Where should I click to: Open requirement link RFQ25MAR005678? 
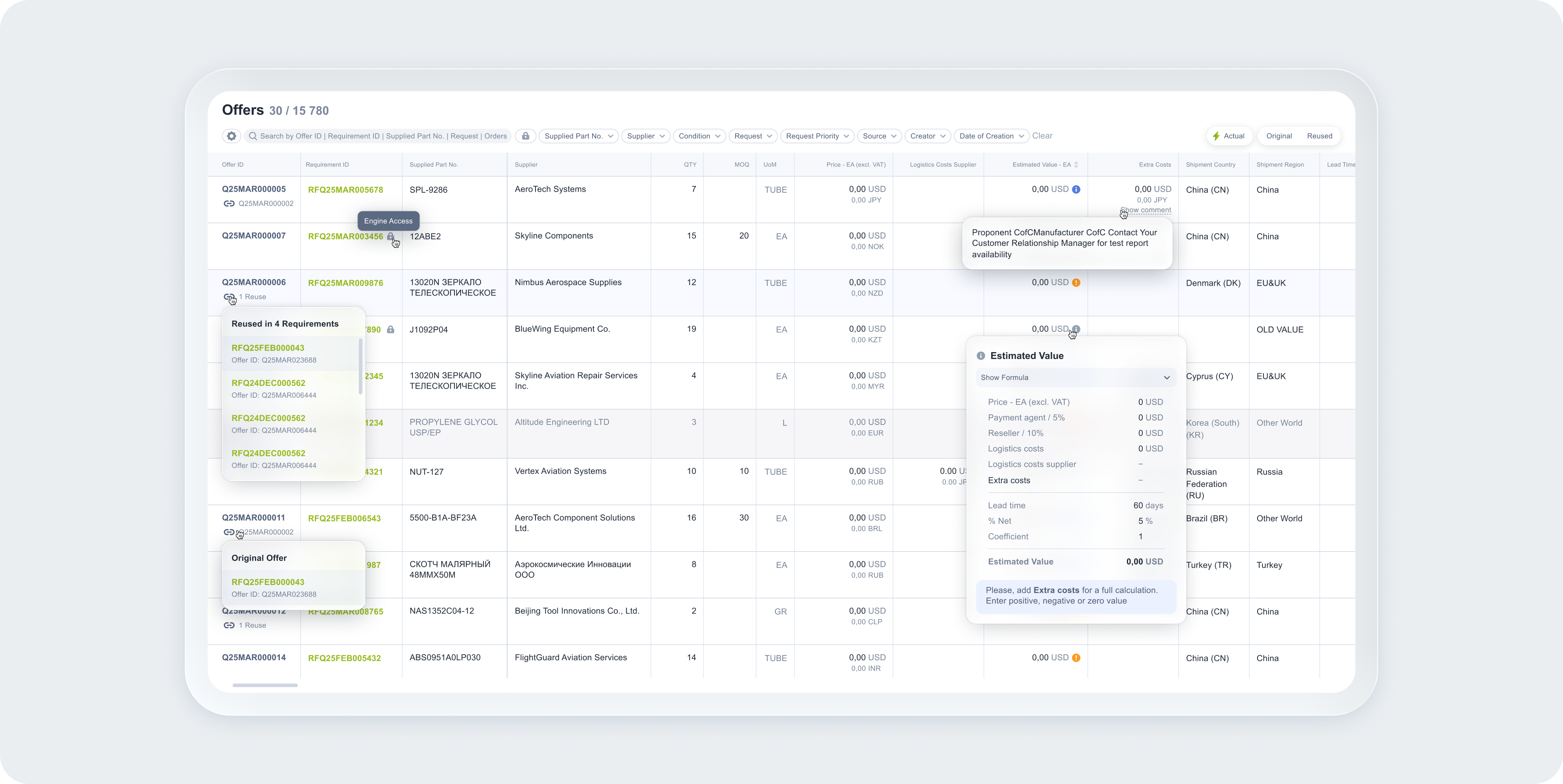click(x=345, y=190)
